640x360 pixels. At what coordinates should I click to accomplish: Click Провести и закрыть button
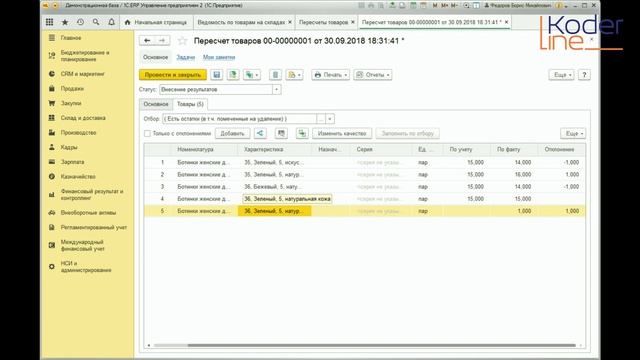coord(173,75)
